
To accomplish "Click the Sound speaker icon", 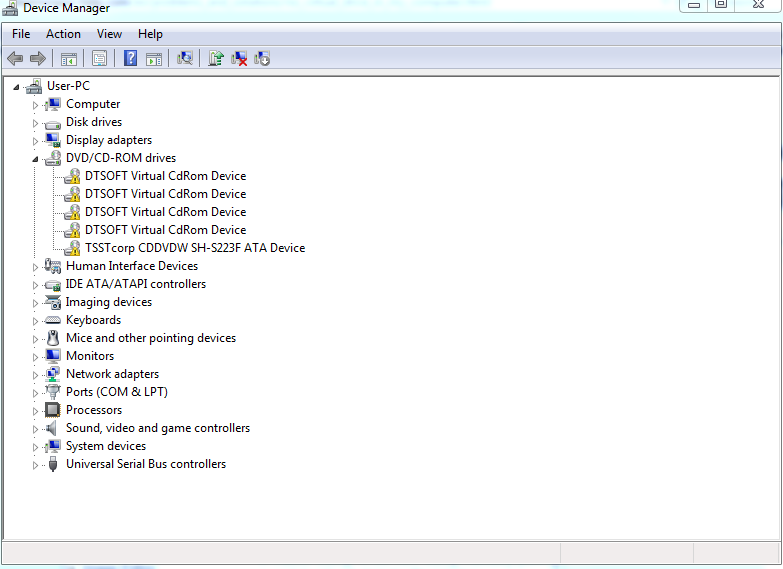I will [51, 428].
